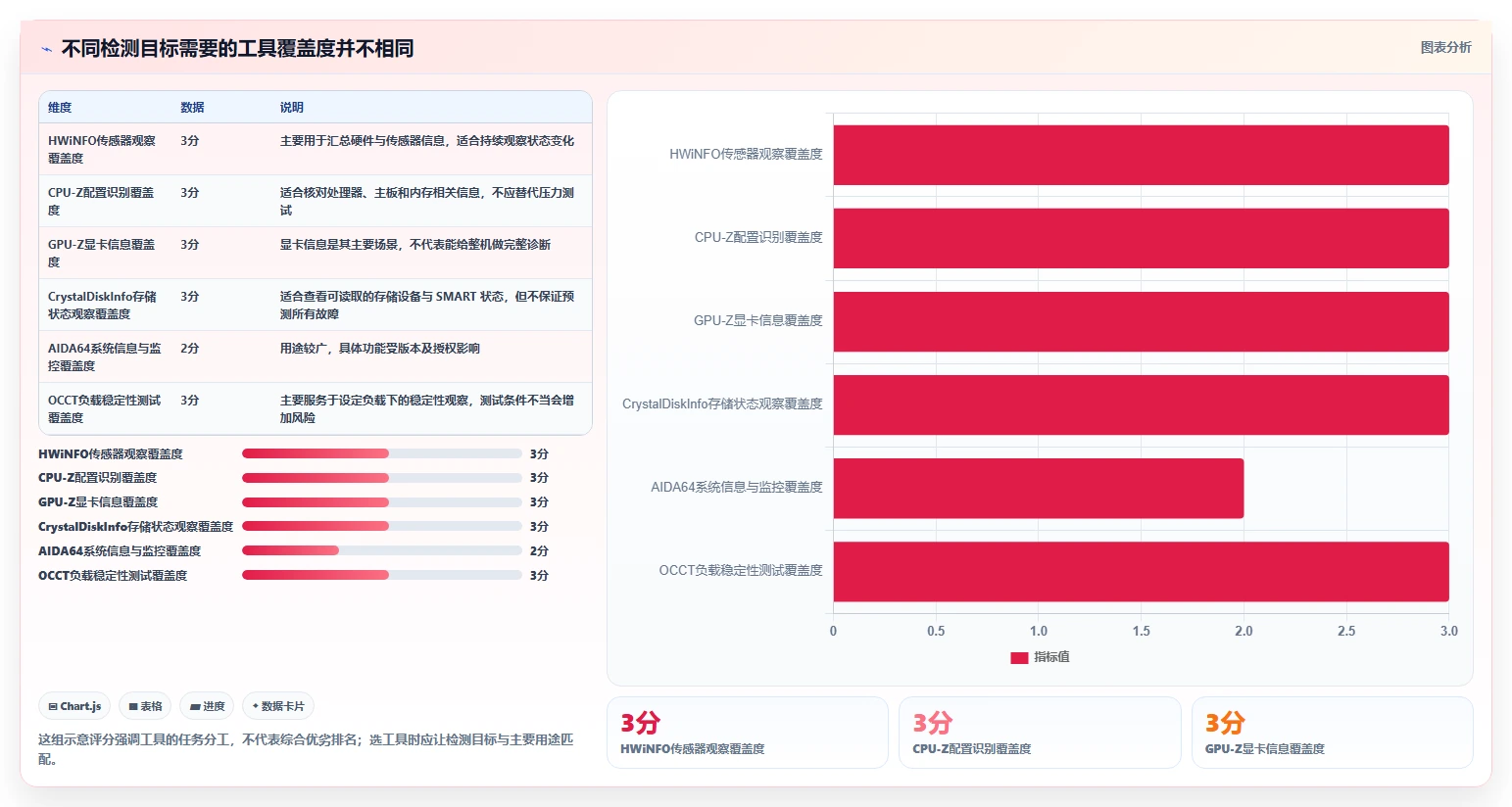1512x807 pixels.
Task: Click the chart y-axis label OCCT负载稳定性测试覆盖度
Action: pos(741,570)
